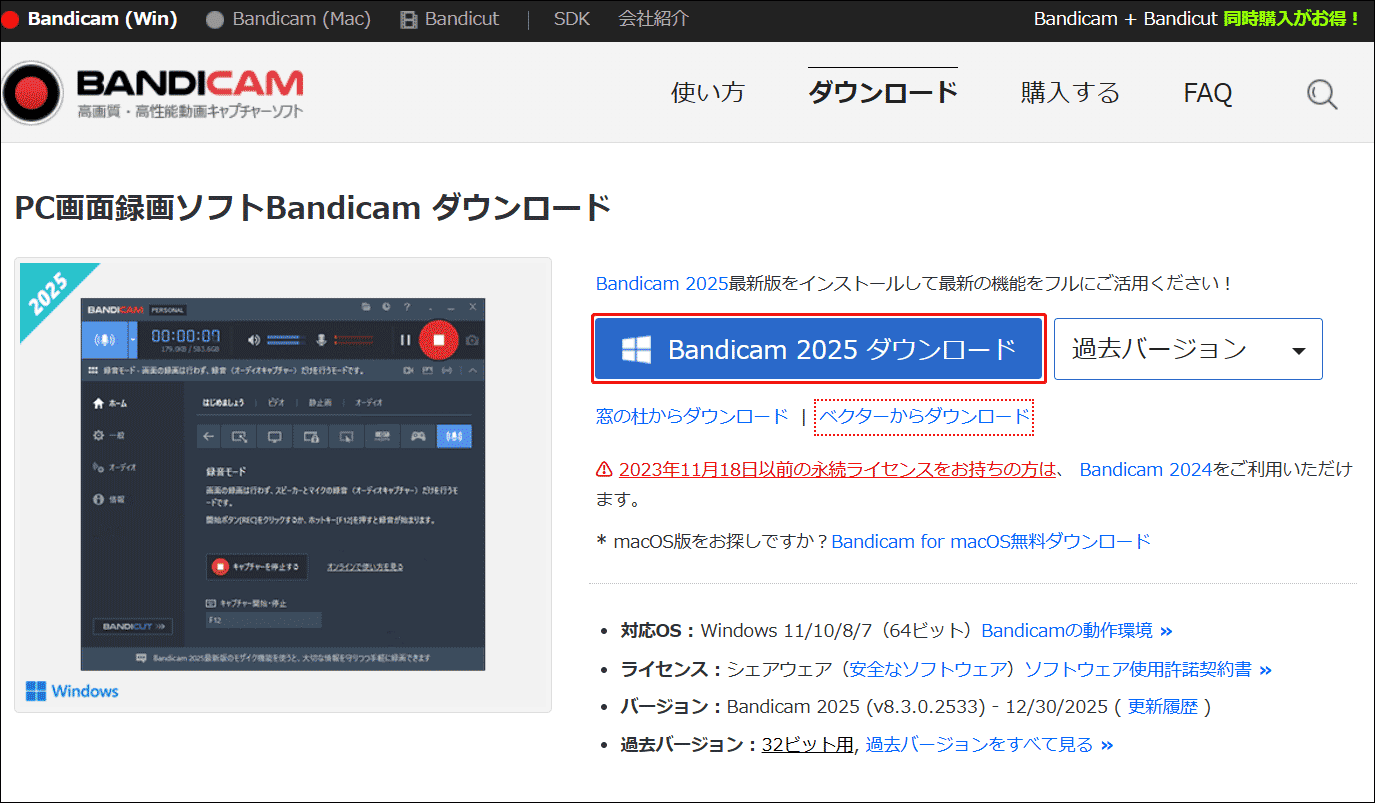Click Bandicam for macOS無料ダウンロード link
1375x803 pixels.
point(991,541)
